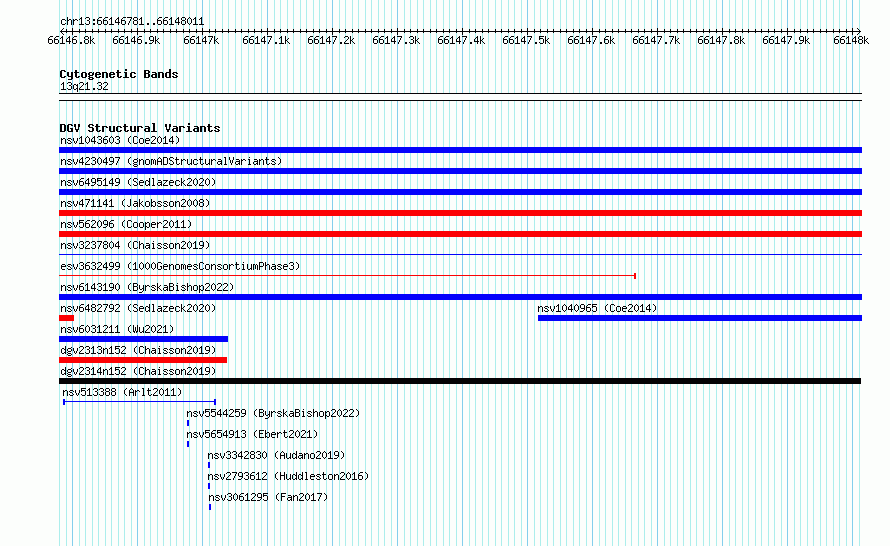Click the 66147.3k ruler label
The image size is (890, 546).
[x=396, y=40]
